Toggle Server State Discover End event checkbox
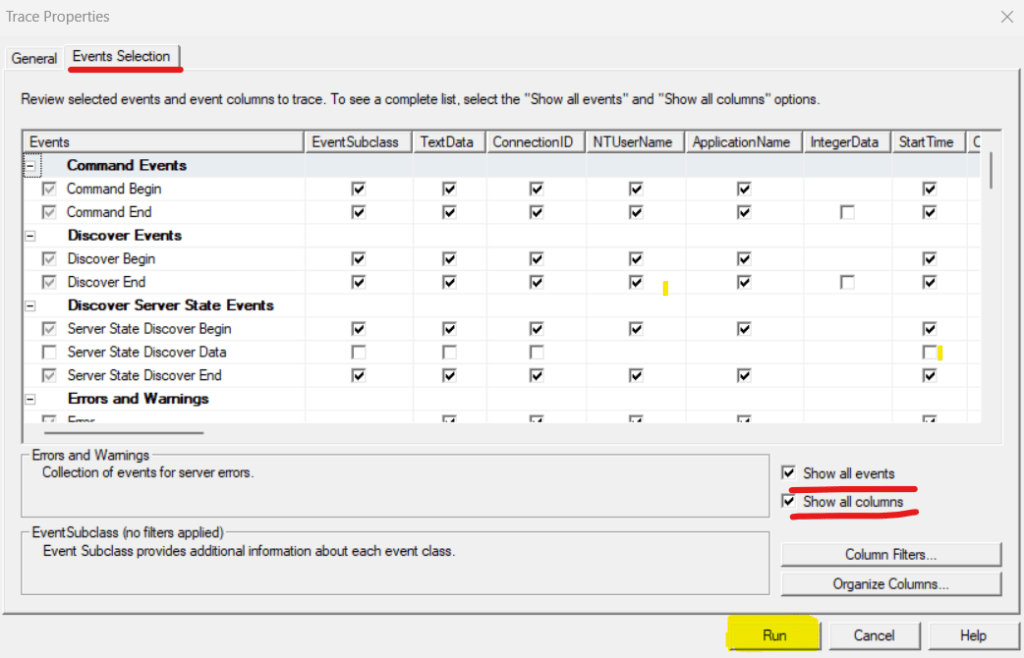 tap(49, 375)
